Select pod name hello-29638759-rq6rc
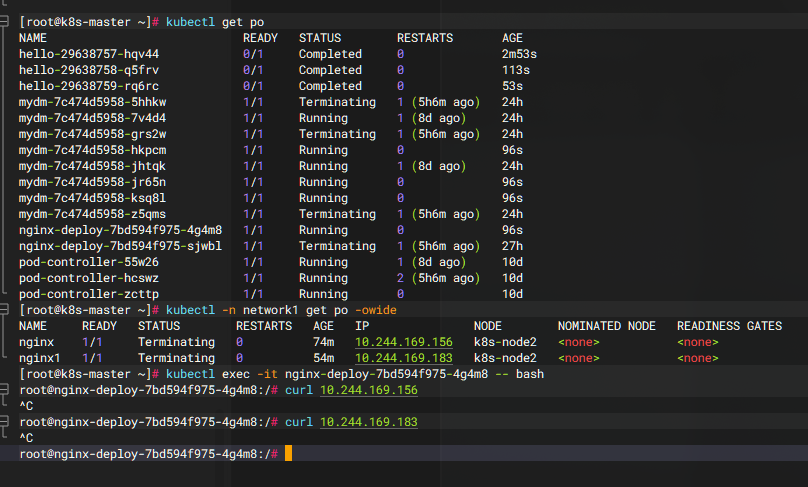Image resolution: width=808 pixels, height=487 pixels. [89, 86]
